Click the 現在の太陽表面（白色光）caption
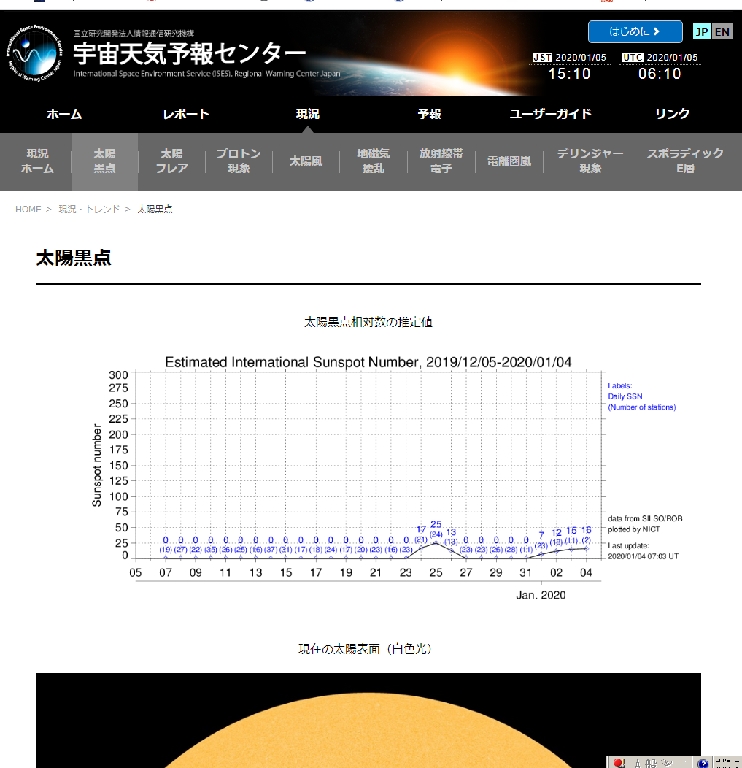This screenshot has width=742, height=768. [364, 649]
